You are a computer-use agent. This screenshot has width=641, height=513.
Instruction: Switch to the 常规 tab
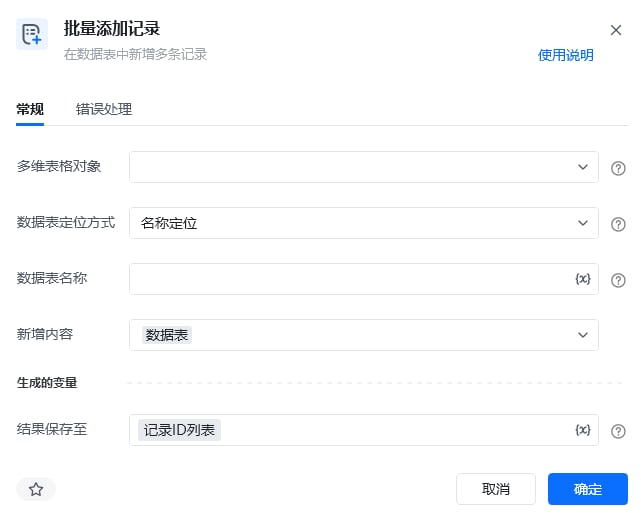pyautogui.click(x=30, y=109)
